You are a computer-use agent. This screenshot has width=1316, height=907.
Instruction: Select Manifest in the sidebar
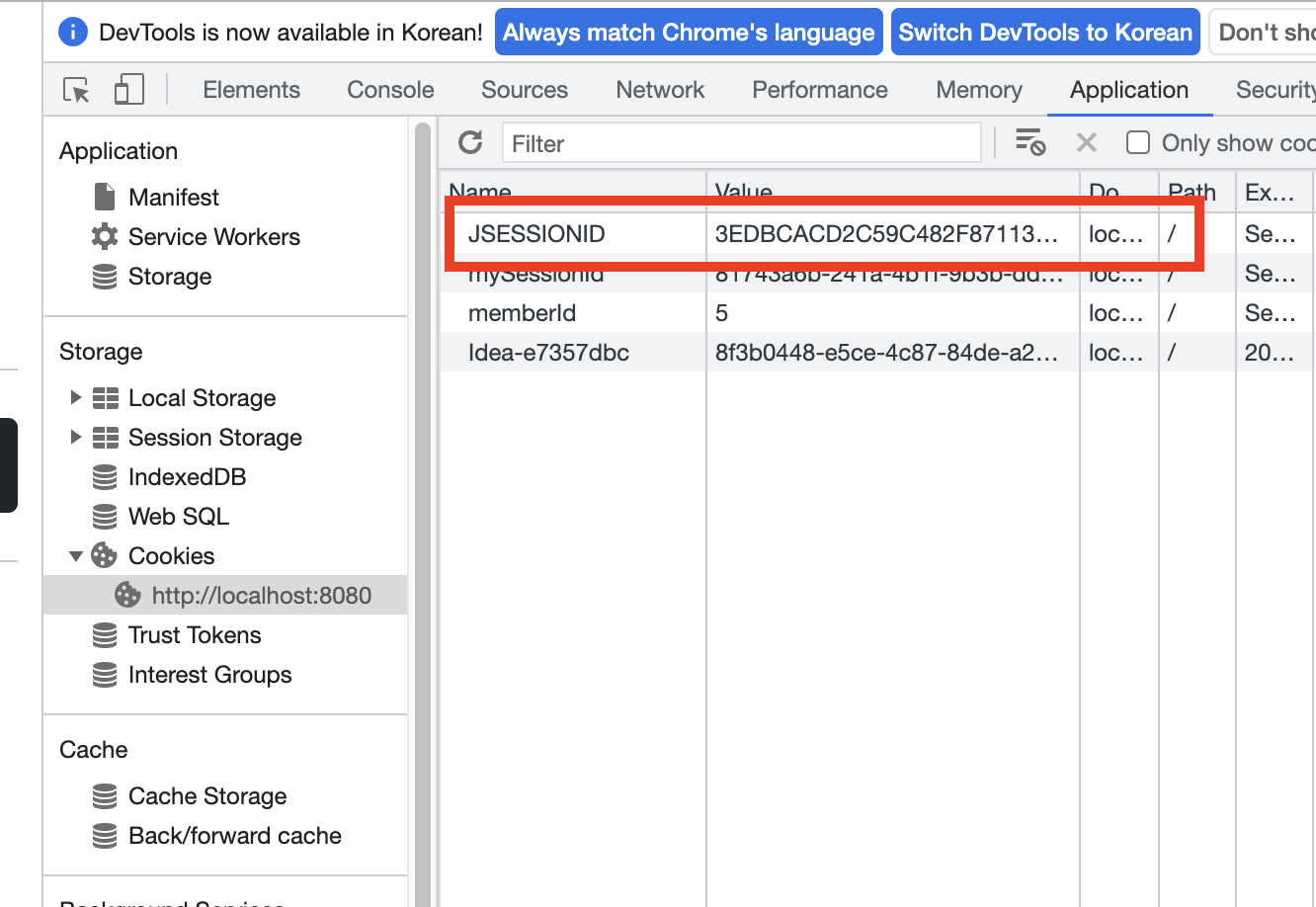tap(174, 197)
